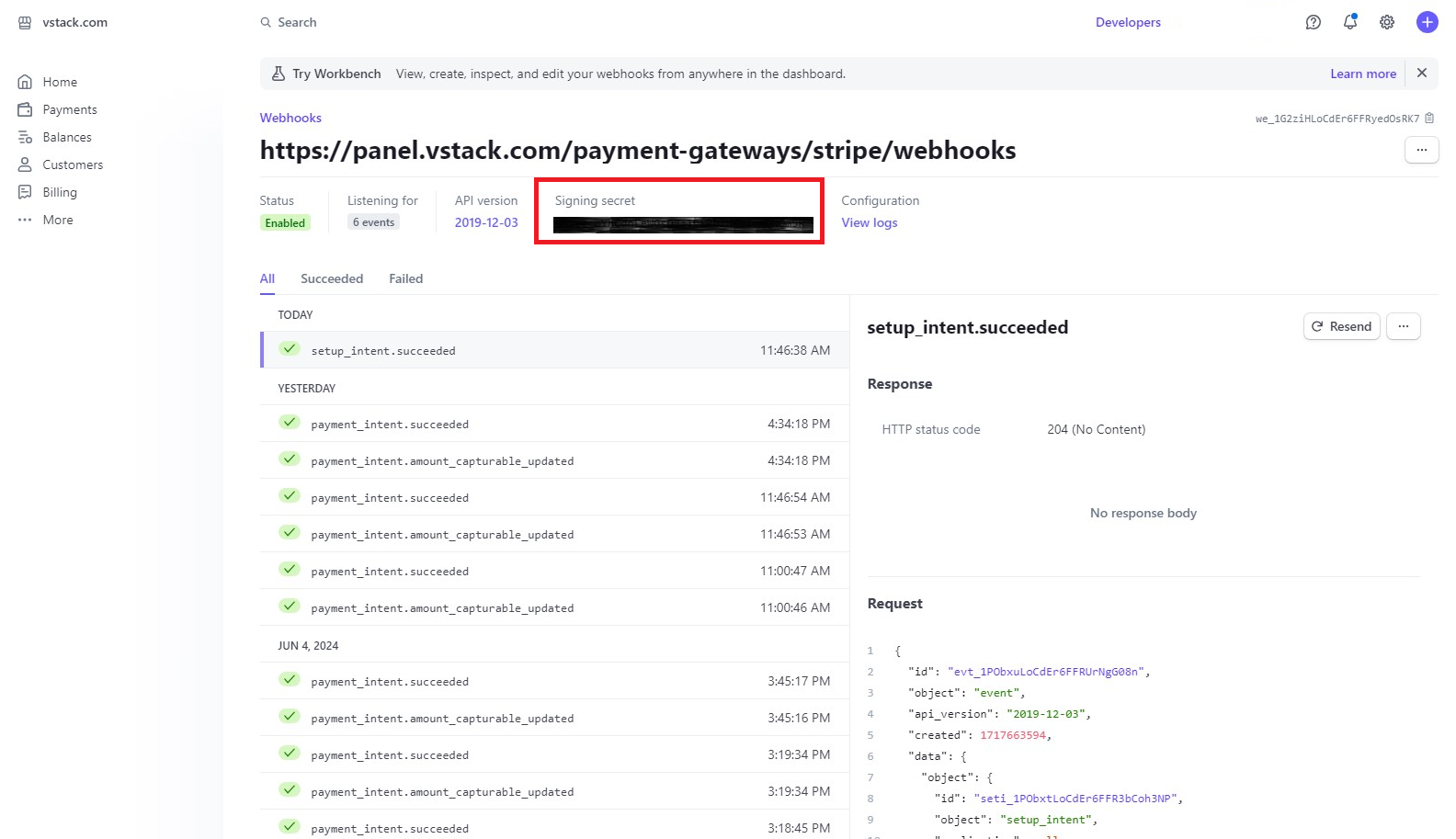Click the vstack.com account store icon
The width and height of the screenshot is (1456, 839).
(x=25, y=22)
